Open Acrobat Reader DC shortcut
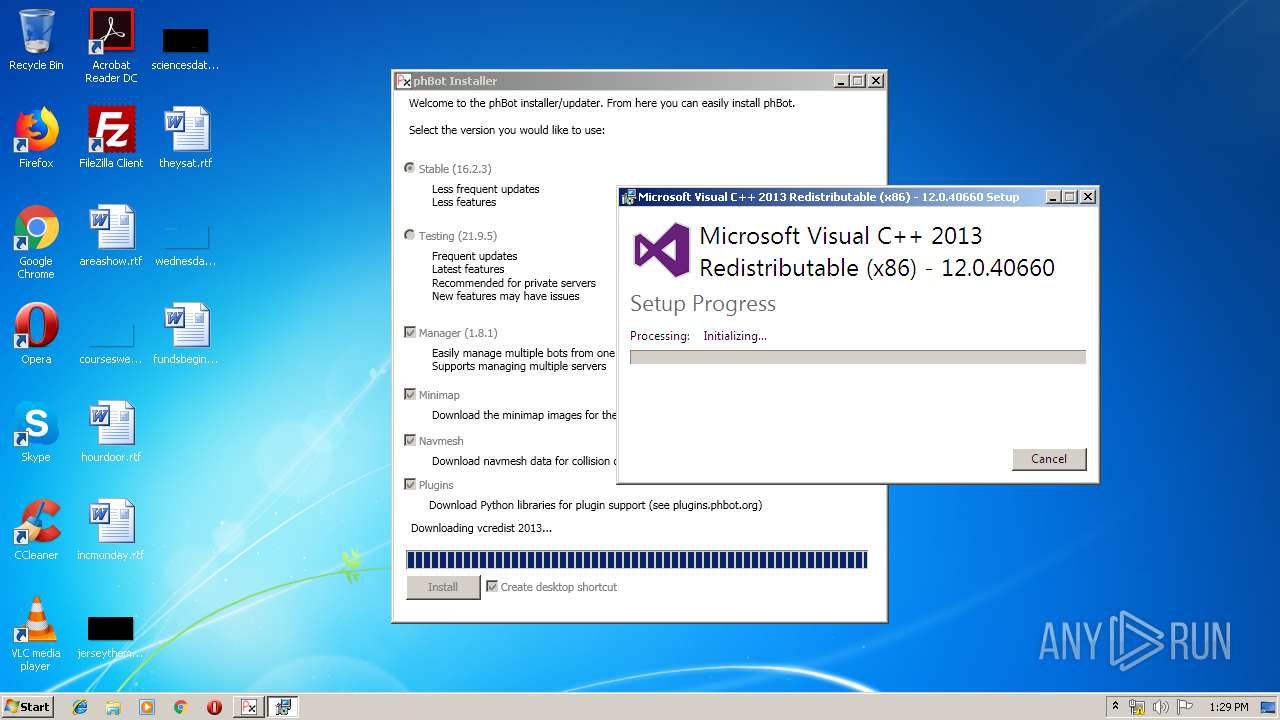 [x=111, y=45]
